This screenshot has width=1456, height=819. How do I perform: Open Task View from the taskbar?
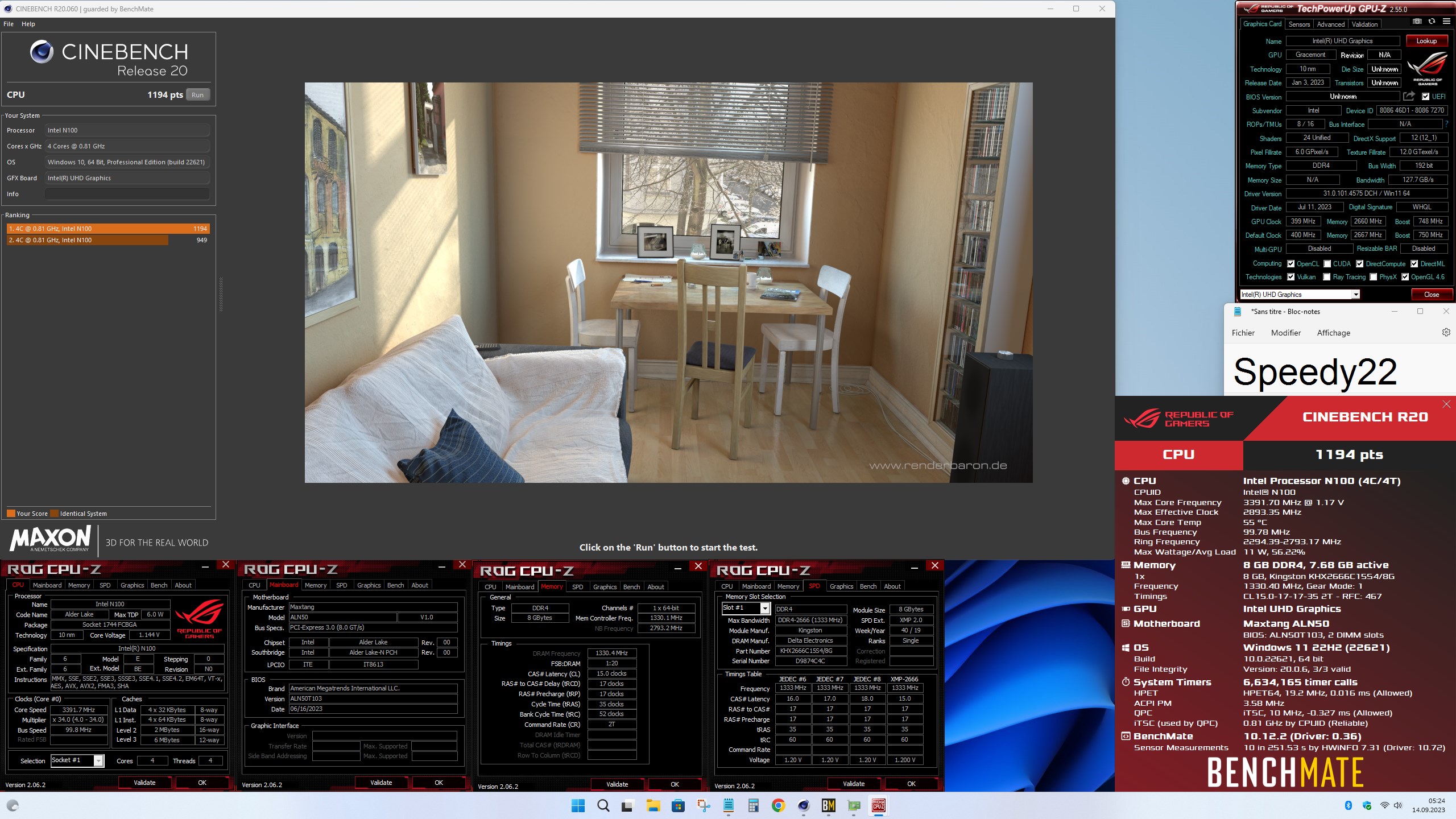click(x=627, y=805)
